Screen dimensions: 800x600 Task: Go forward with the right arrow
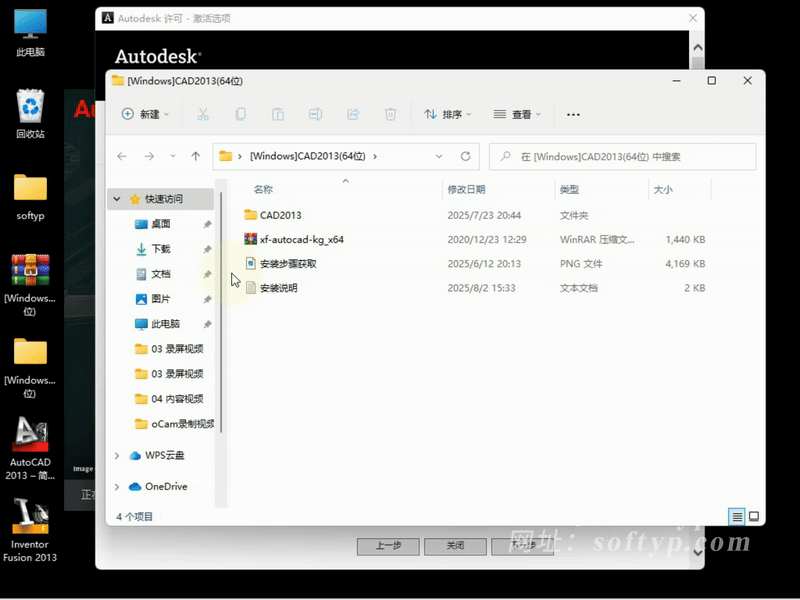pyautogui.click(x=149, y=156)
